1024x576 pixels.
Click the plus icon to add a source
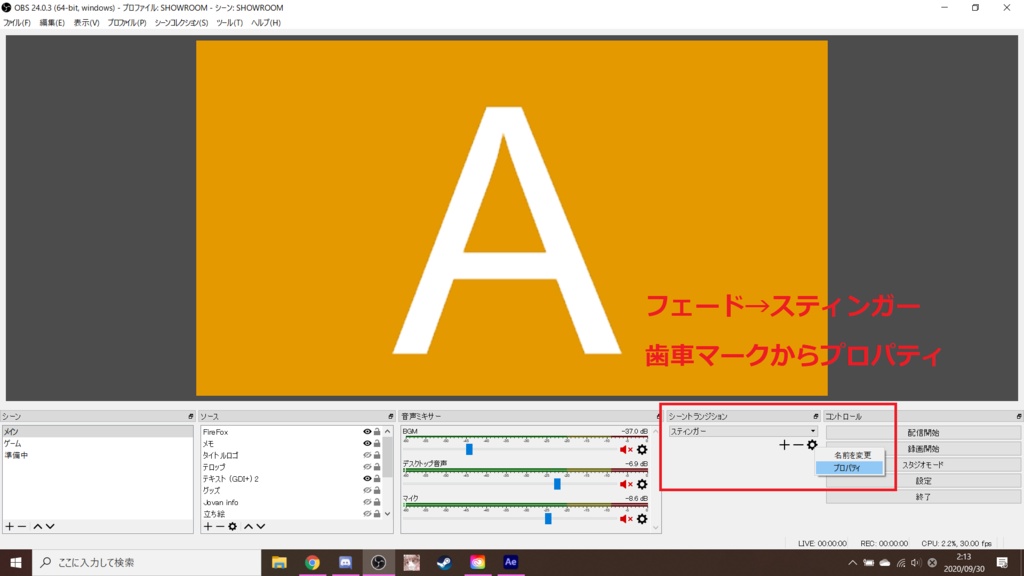tap(208, 527)
